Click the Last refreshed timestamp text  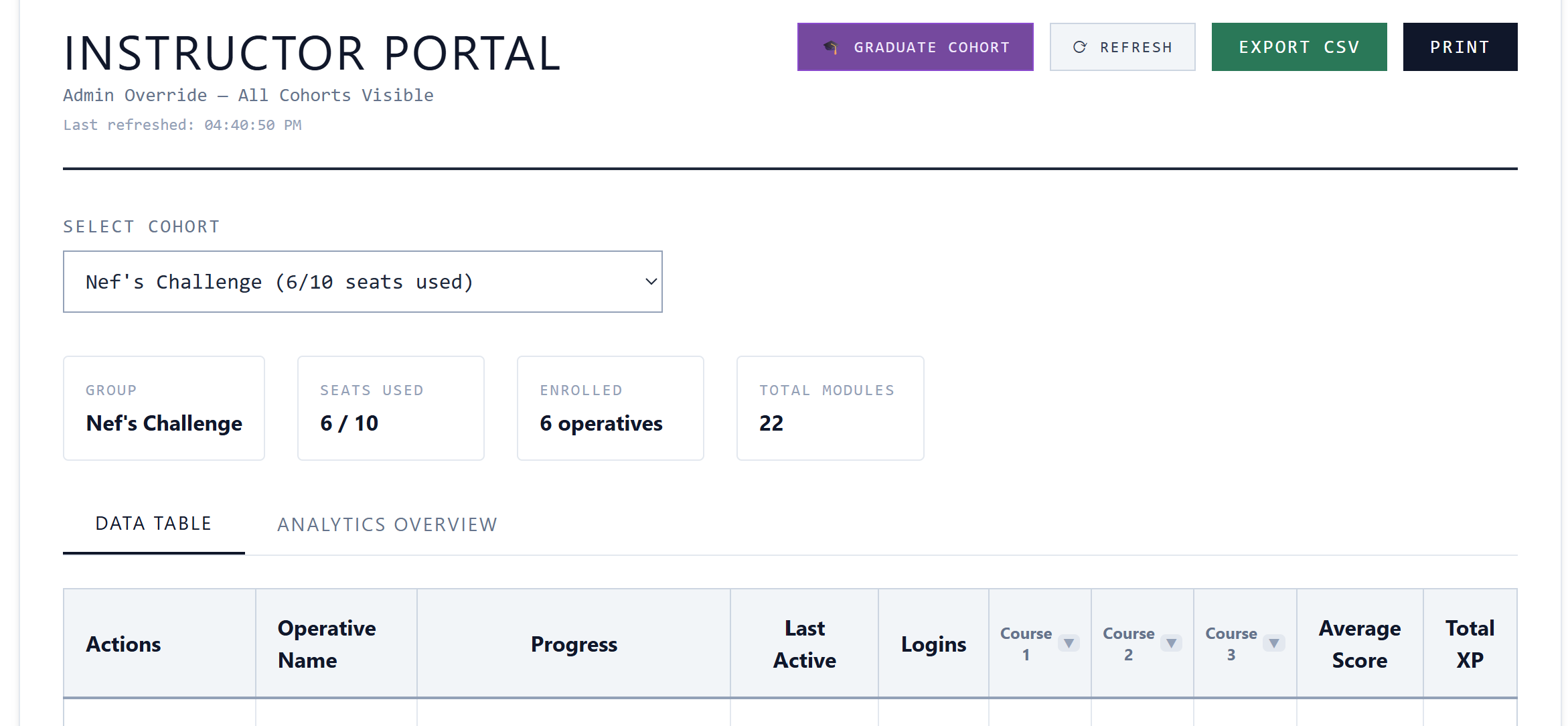pos(182,125)
